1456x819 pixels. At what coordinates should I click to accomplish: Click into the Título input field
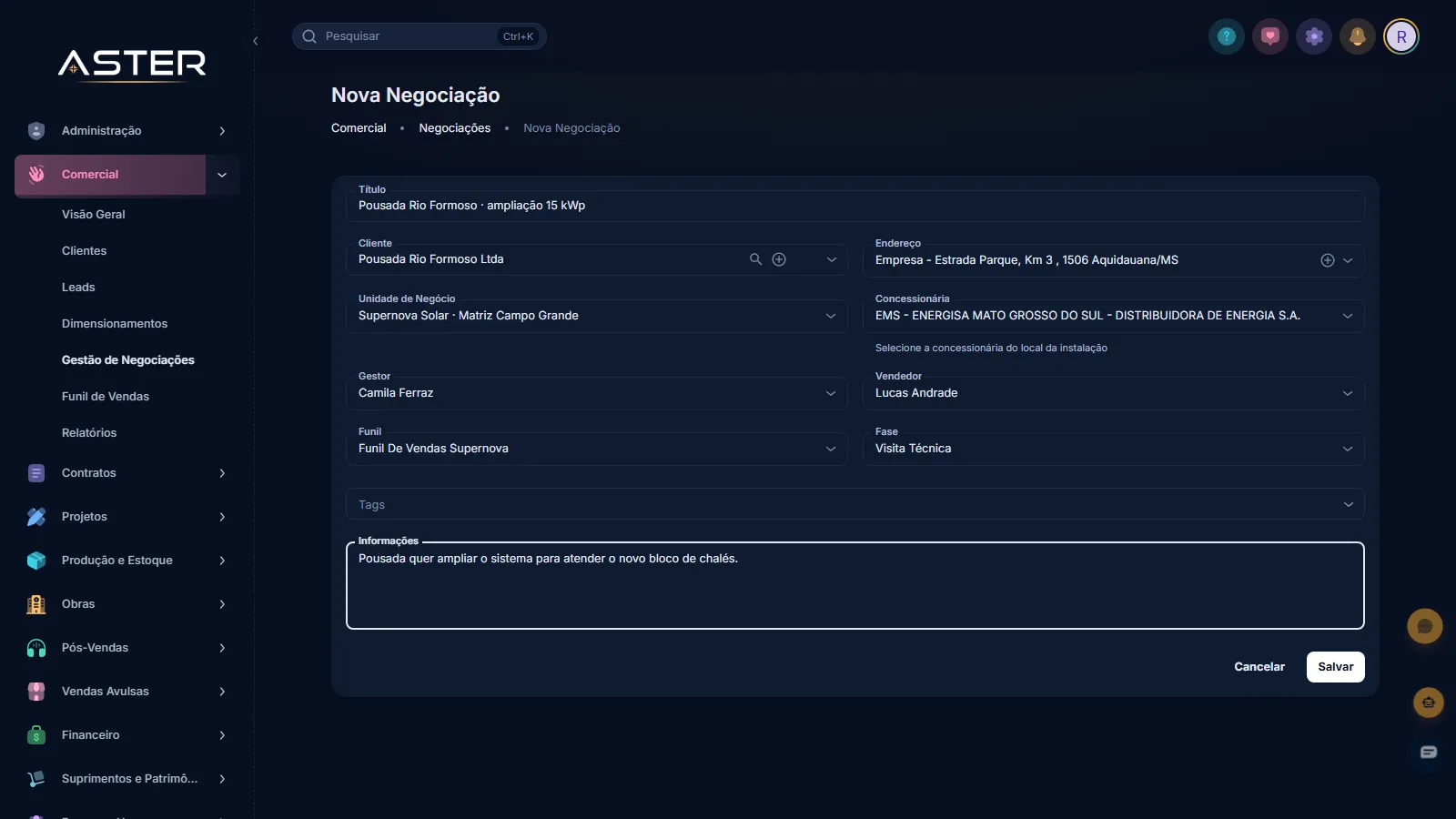[x=855, y=206]
